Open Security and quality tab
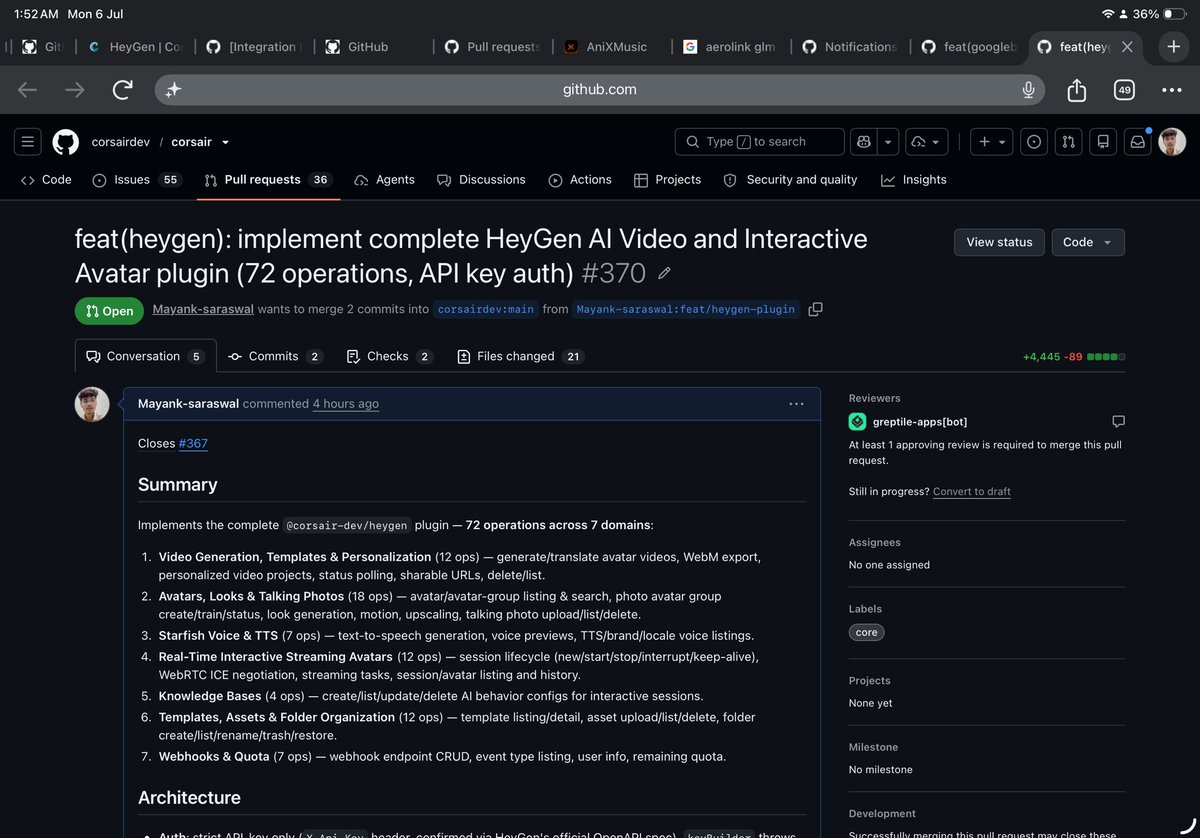Viewport: 1200px width, 838px height. [x=791, y=180]
